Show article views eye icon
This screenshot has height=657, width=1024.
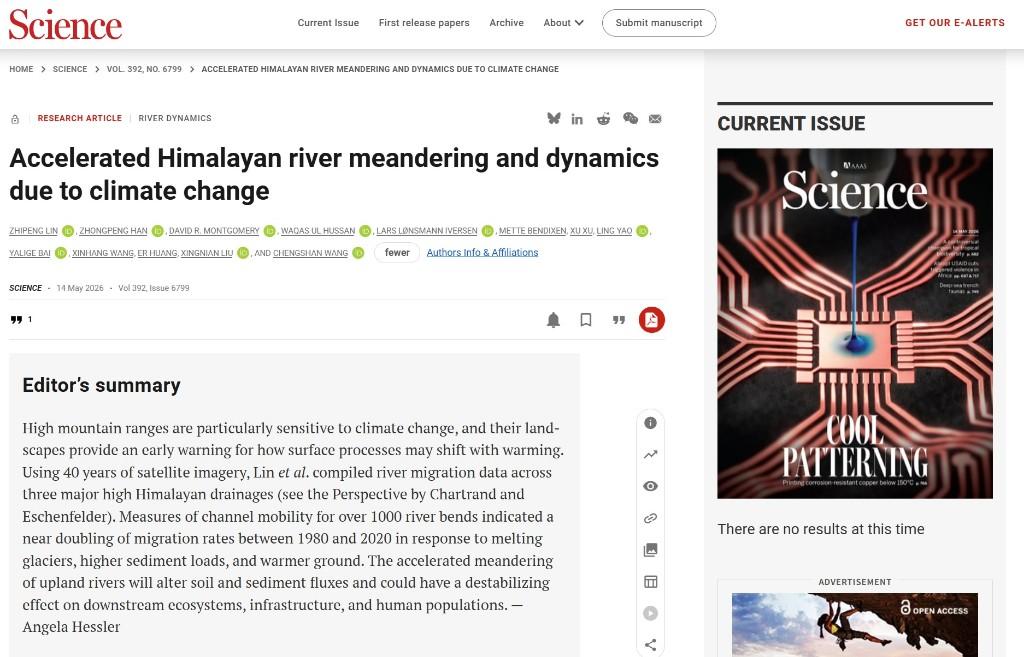pos(650,486)
